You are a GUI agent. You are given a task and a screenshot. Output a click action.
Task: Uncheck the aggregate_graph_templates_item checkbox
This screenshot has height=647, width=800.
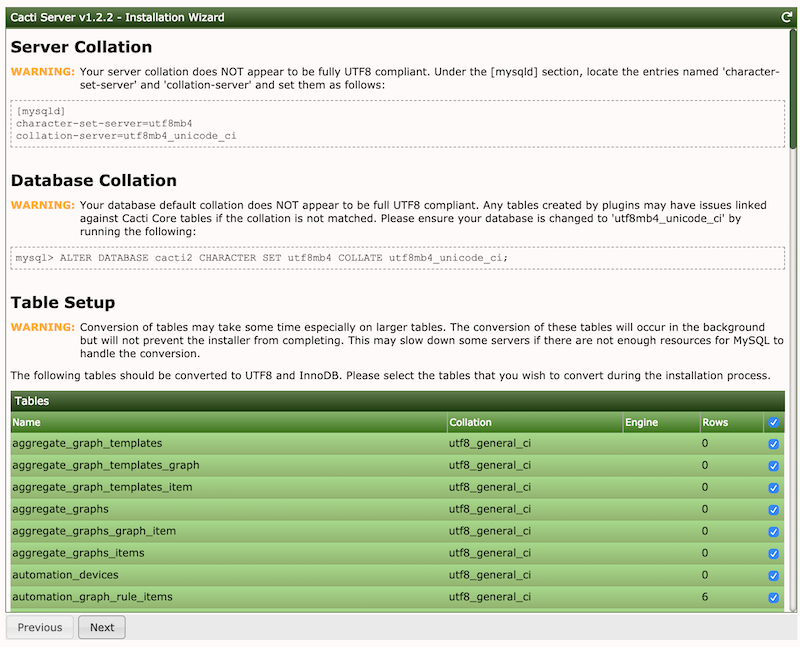tap(773, 488)
